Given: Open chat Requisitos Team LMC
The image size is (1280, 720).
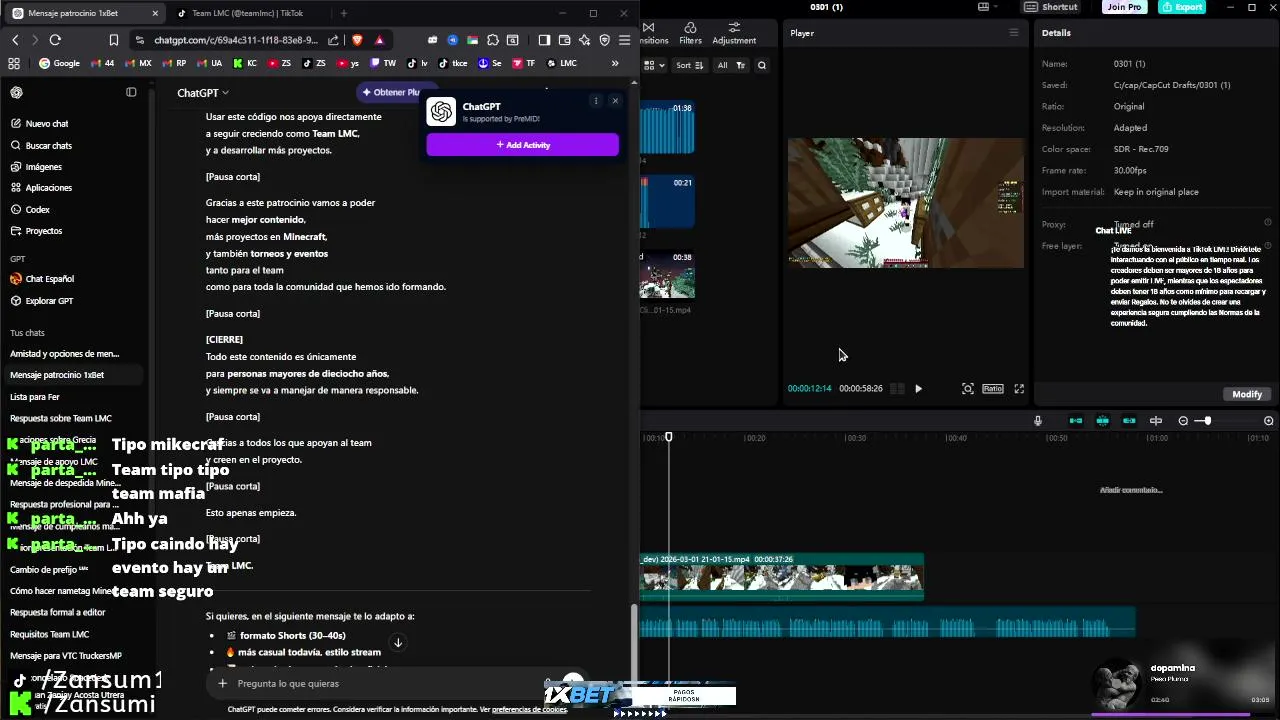Looking at the screenshot, I should point(50,634).
